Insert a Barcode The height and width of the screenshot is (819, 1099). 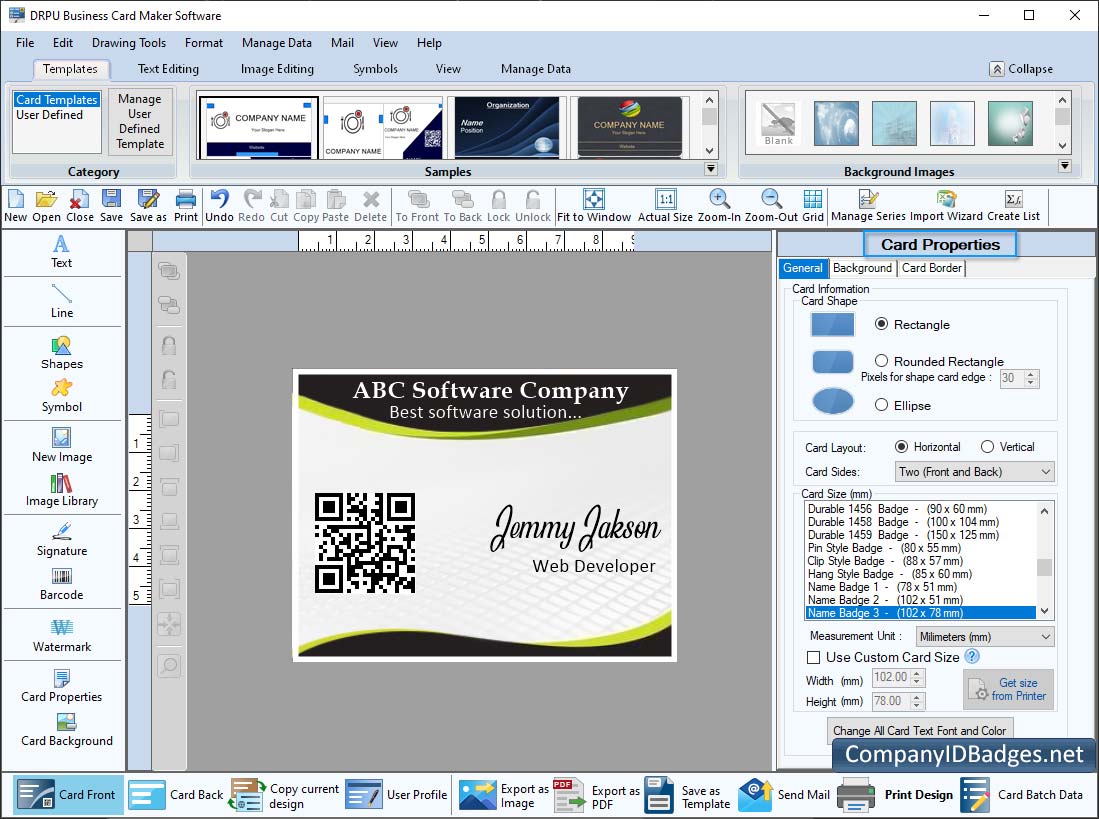[61, 584]
